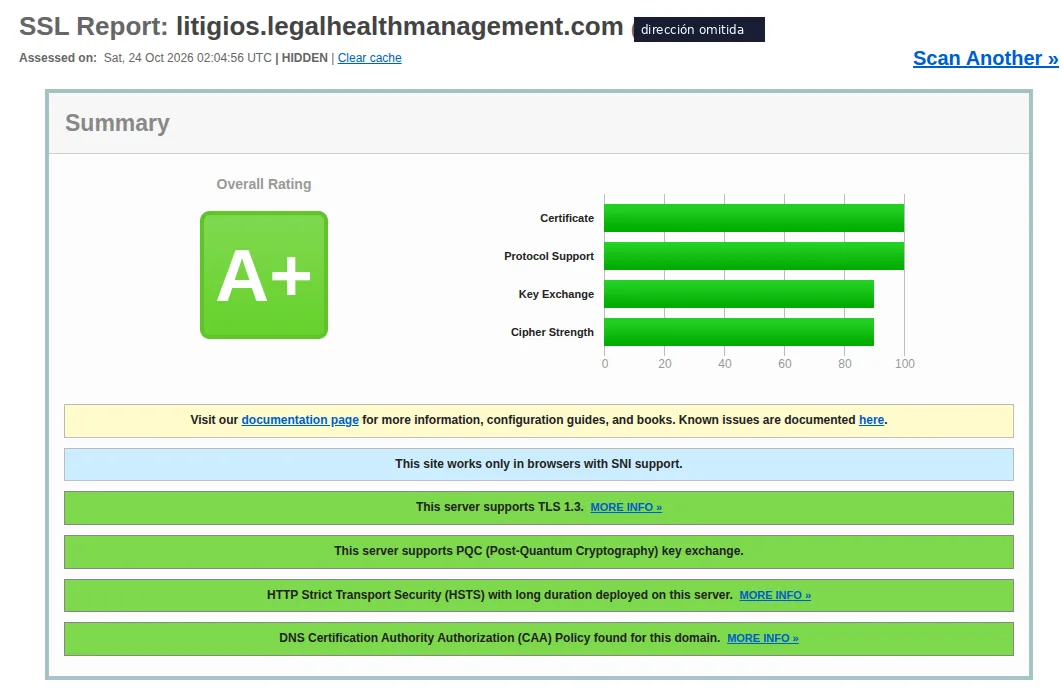Select the litigios.legalhealthmanagement.com hostname text
This screenshot has width=1064, height=692.
coord(400,26)
